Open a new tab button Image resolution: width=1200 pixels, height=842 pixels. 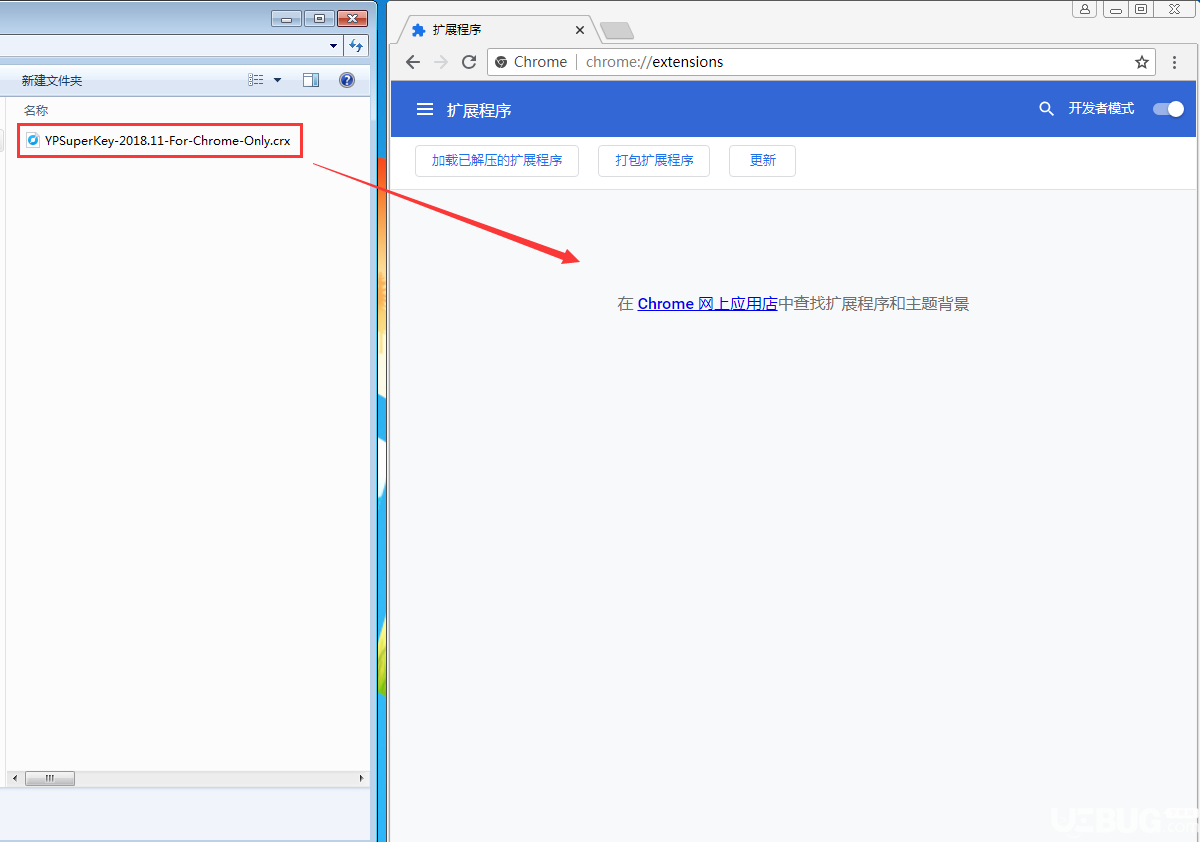point(617,30)
